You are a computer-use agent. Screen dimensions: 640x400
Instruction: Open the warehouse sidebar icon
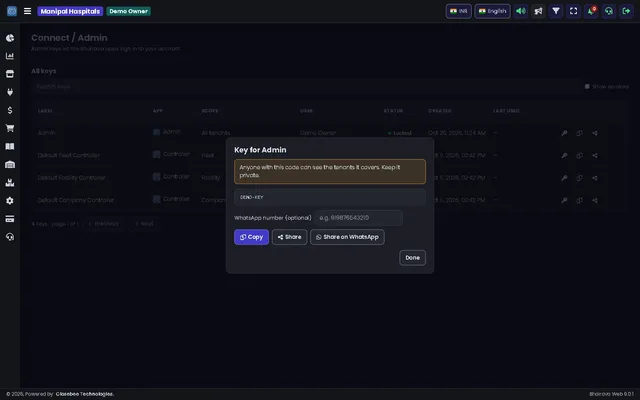(10, 164)
